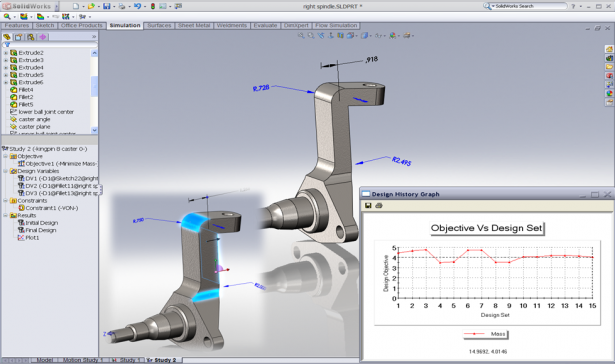Image resolution: width=615 pixels, height=364 pixels.
Task: Click the Open folder icon
Action: coord(91,6)
